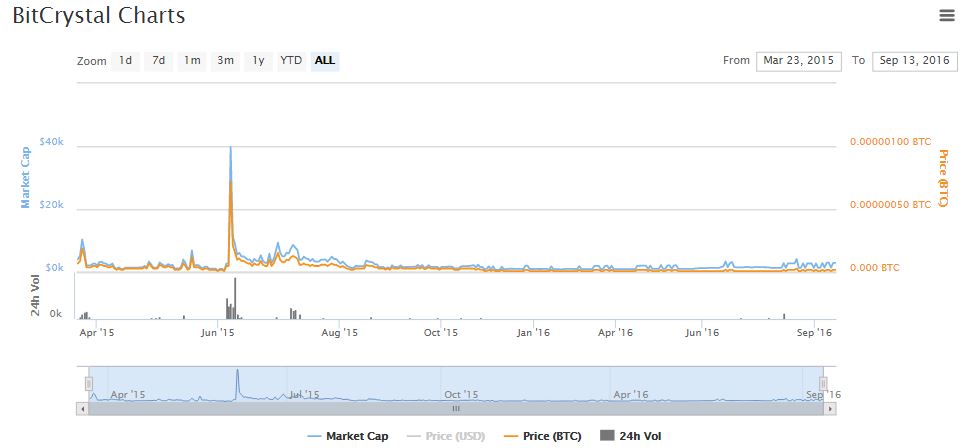The width and height of the screenshot is (967, 448).
Task: Set zoom range to 1d
Action: (x=125, y=60)
